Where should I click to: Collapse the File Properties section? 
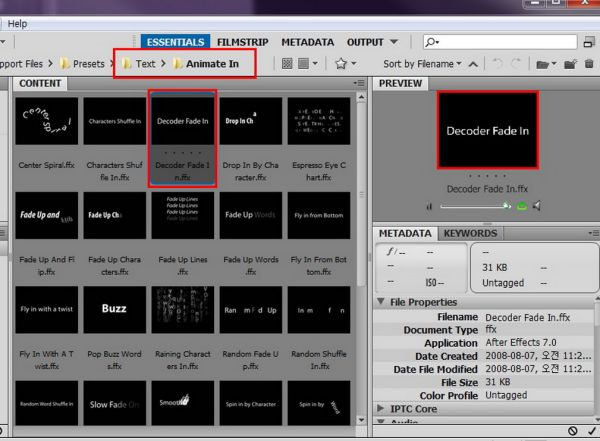(381, 301)
